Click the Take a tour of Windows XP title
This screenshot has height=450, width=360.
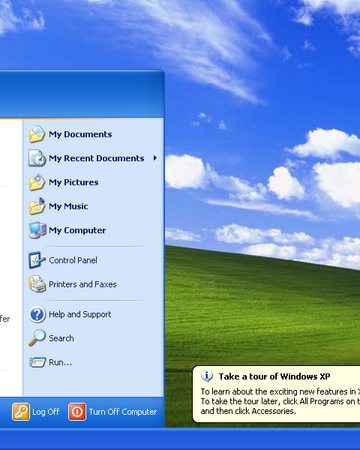274,377
